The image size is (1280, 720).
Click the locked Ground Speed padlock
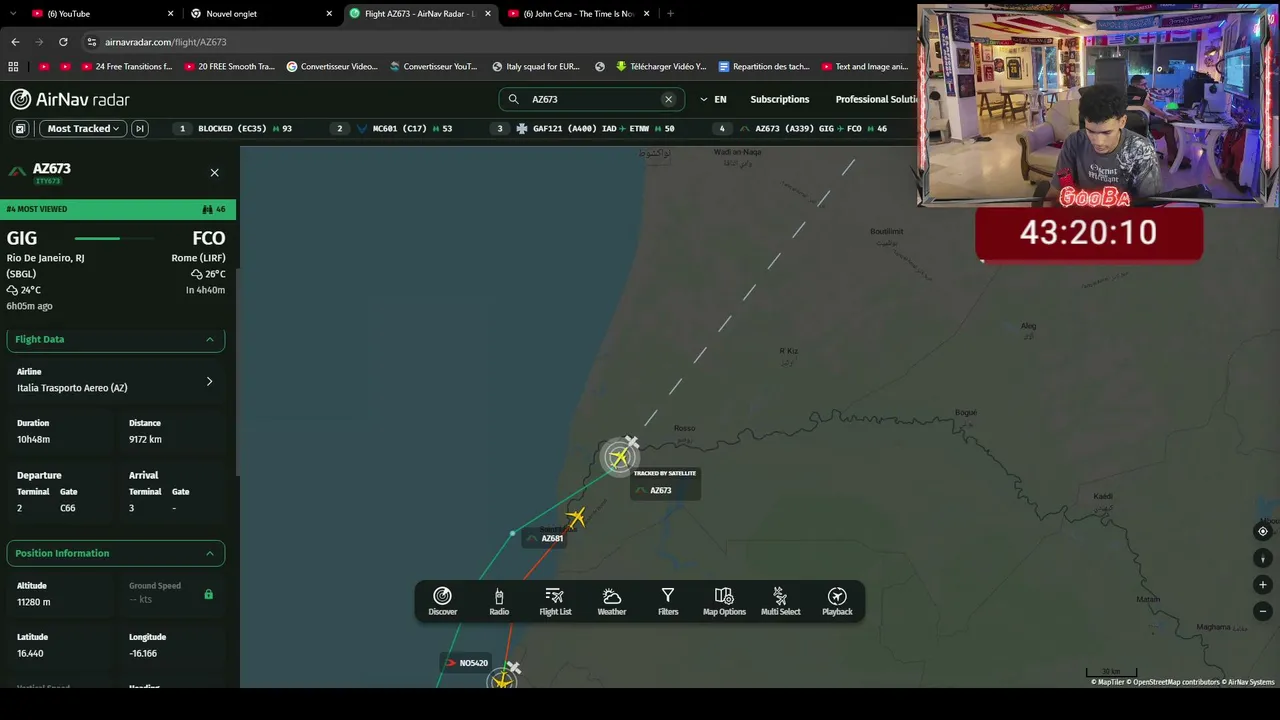tap(208, 594)
